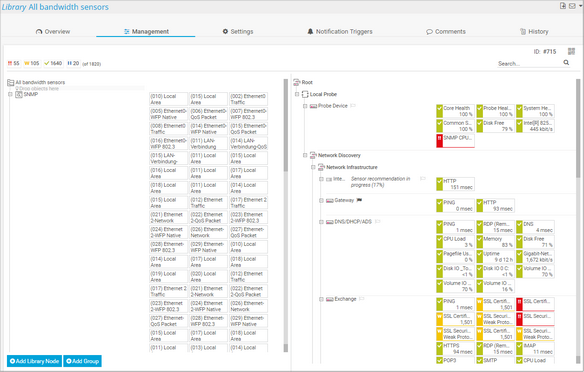The width and height of the screenshot is (584, 372).
Task: Collapse the Local Probe node
Action: pos(297,94)
